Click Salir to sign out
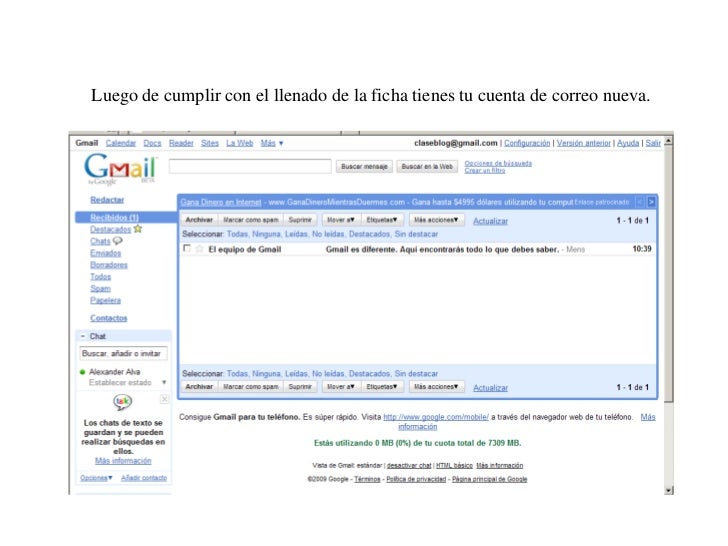The width and height of the screenshot is (728, 546). 653,143
